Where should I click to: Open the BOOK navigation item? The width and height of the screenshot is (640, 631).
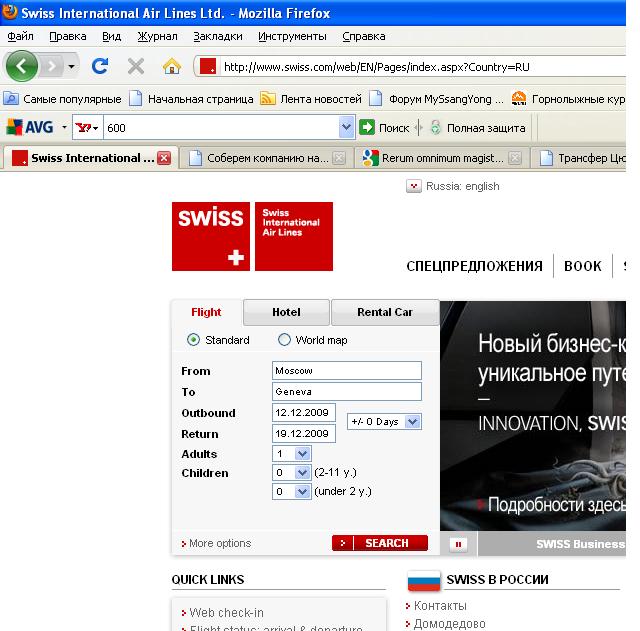[x=582, y=266]
